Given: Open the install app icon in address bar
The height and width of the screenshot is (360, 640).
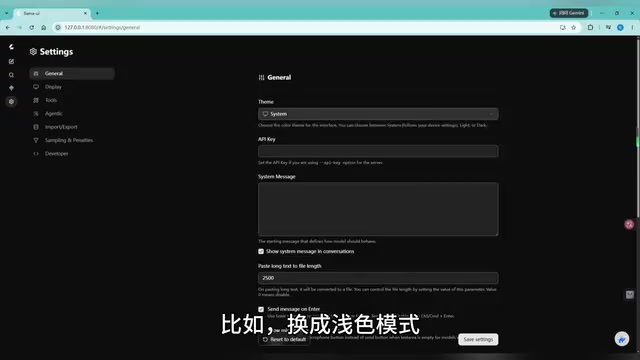Looking at the screenshot, I should tap(562, 27).
